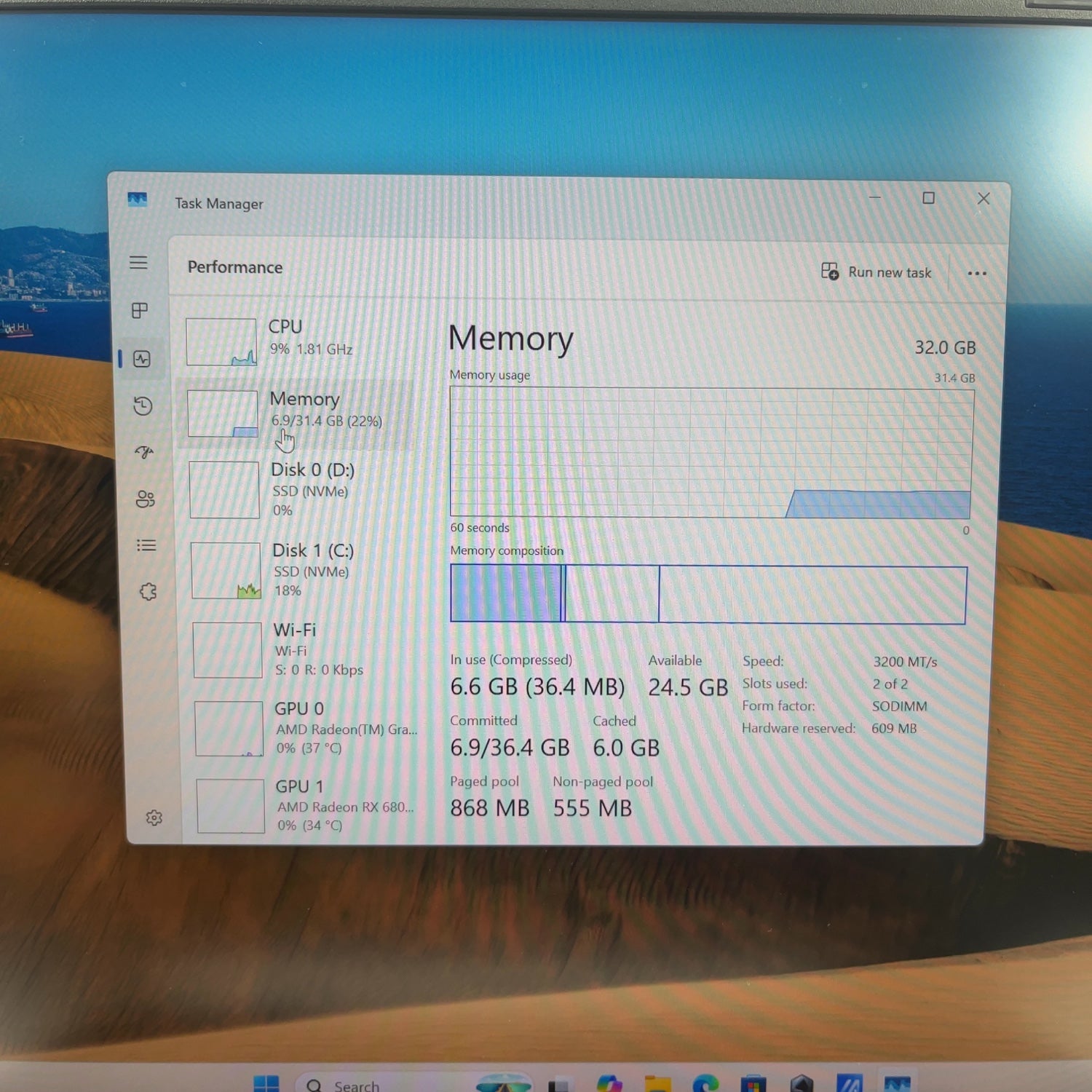
Task: Click the Task Manager taskbar icon
Action: (897, 1083)
